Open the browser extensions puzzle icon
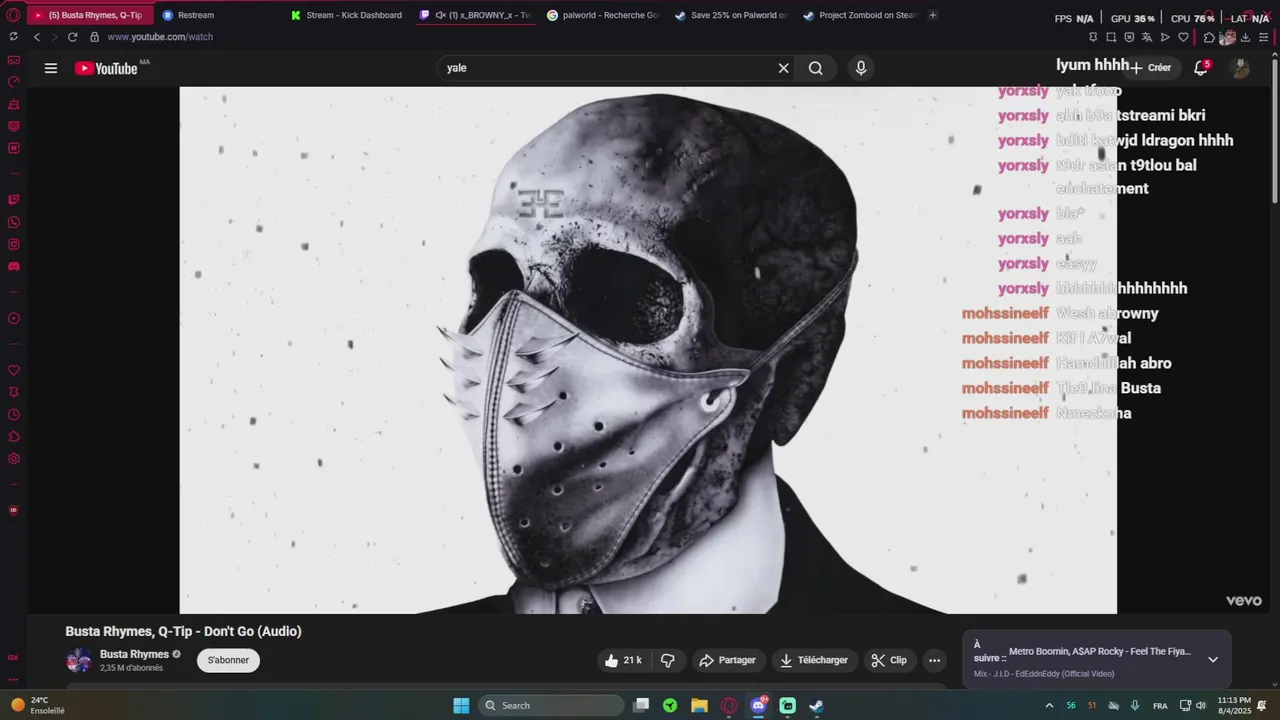Screen dimensions: 1280x720 [x=1209, y=37]
